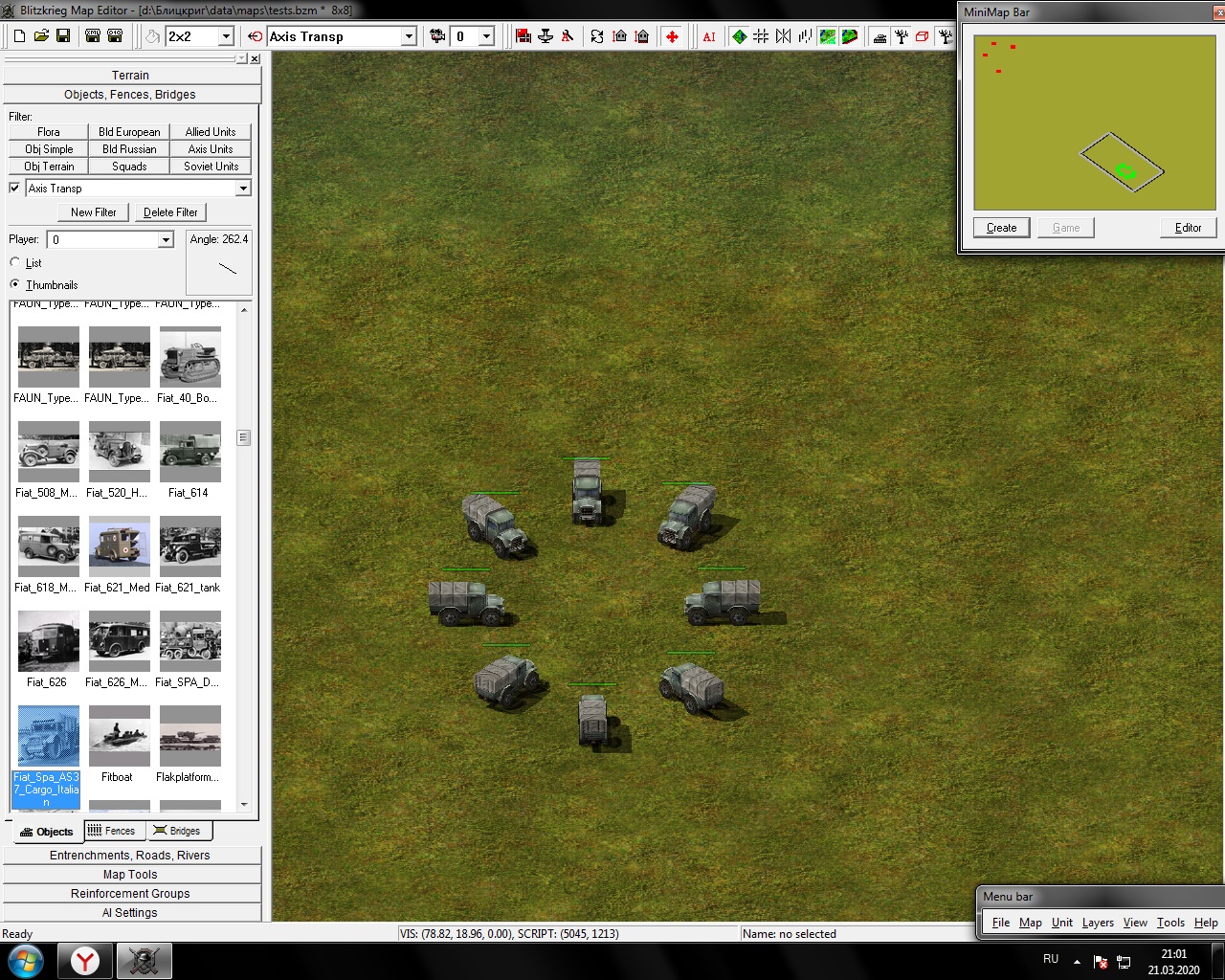Open the Axis Transp filter dropdown in the panel
This screenshot has height=980, width=1225.
tap(243, 189)
